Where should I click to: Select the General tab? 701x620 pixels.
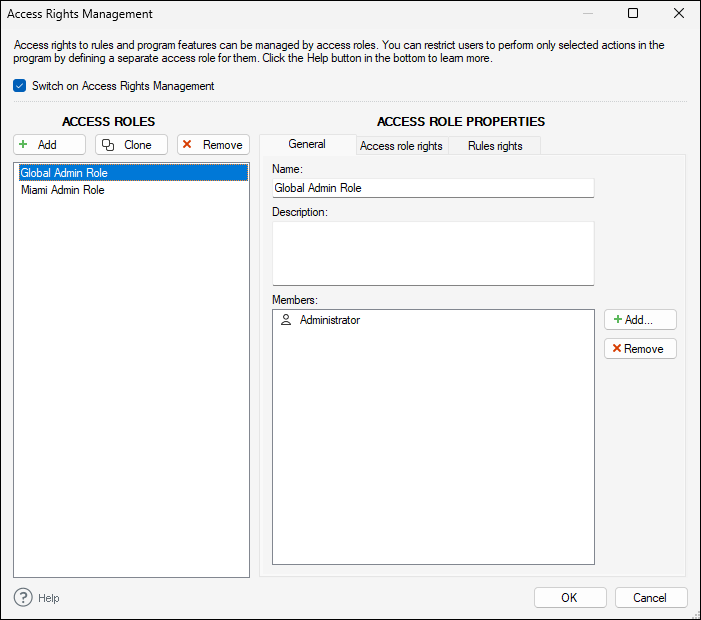pos(307,145)
